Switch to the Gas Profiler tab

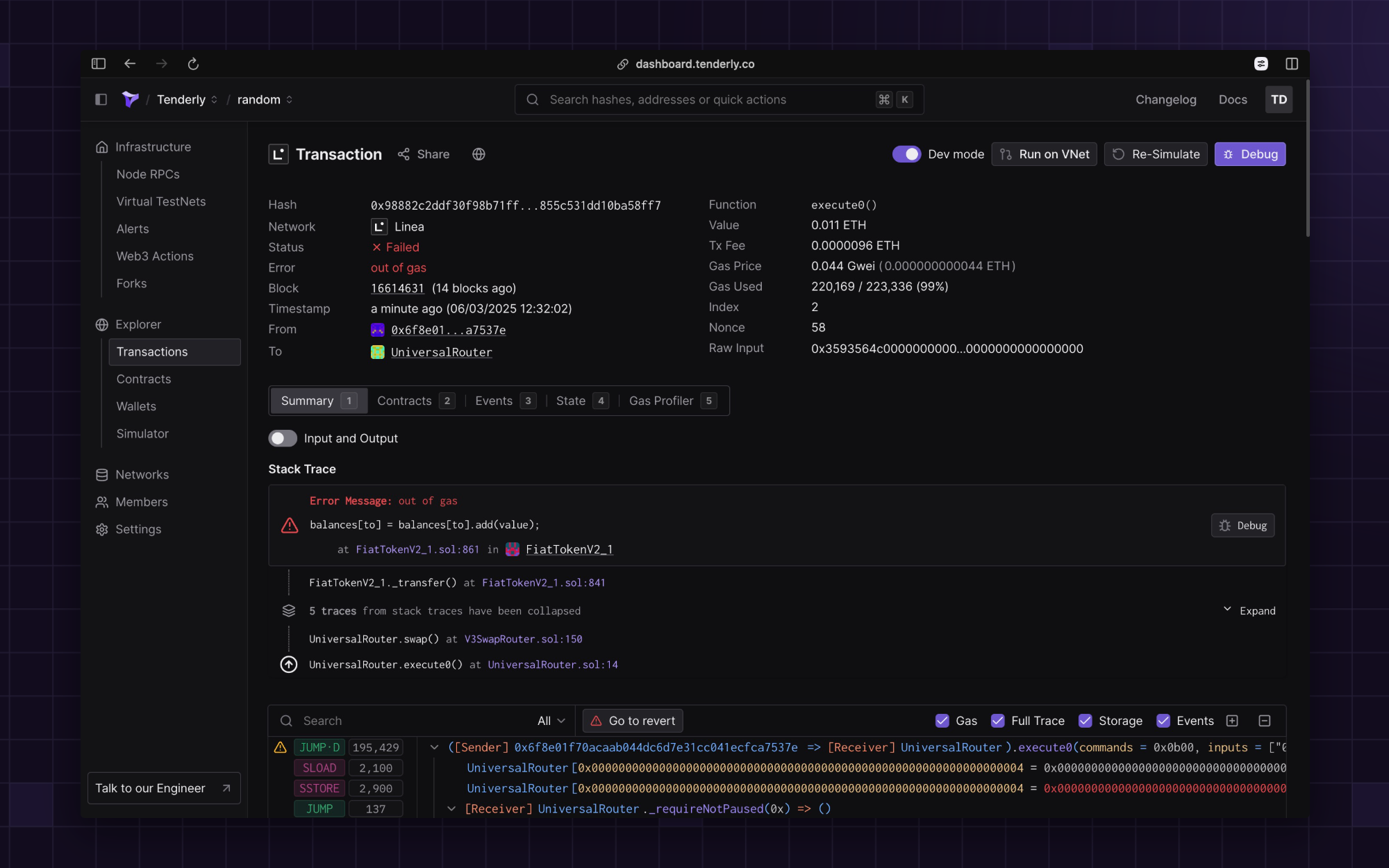tap(660, 401)
